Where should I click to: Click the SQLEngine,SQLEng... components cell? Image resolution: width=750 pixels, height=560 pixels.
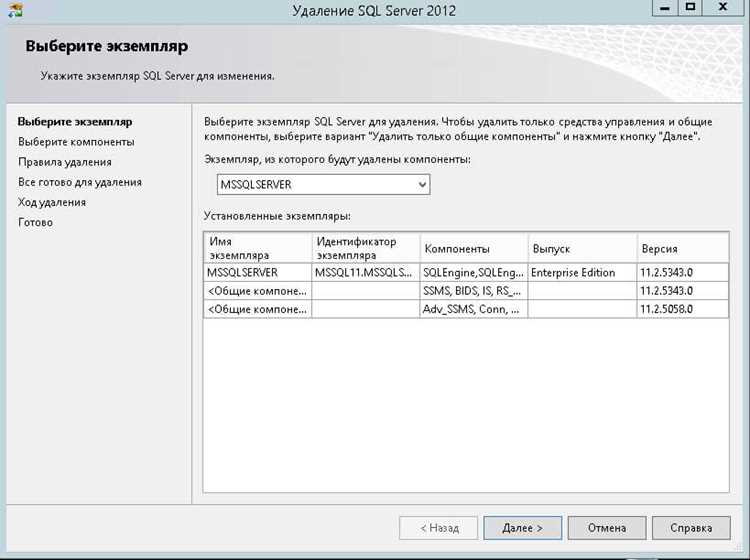[474, 273]
